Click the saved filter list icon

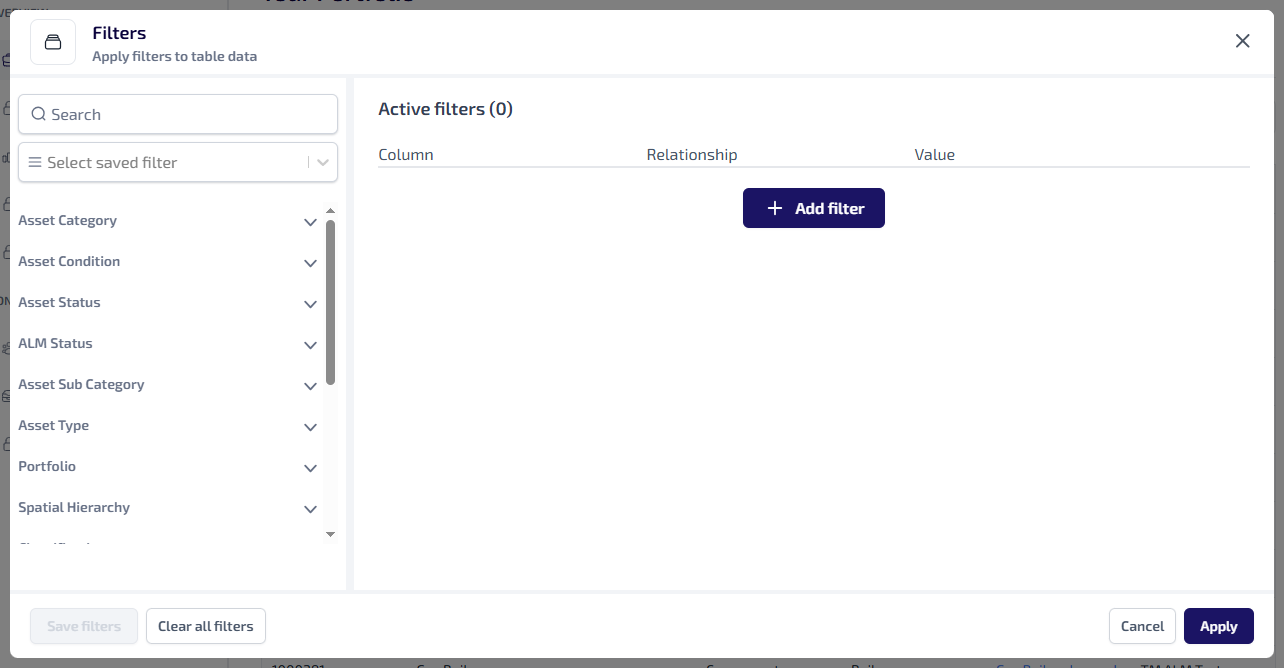pos(35,162)
